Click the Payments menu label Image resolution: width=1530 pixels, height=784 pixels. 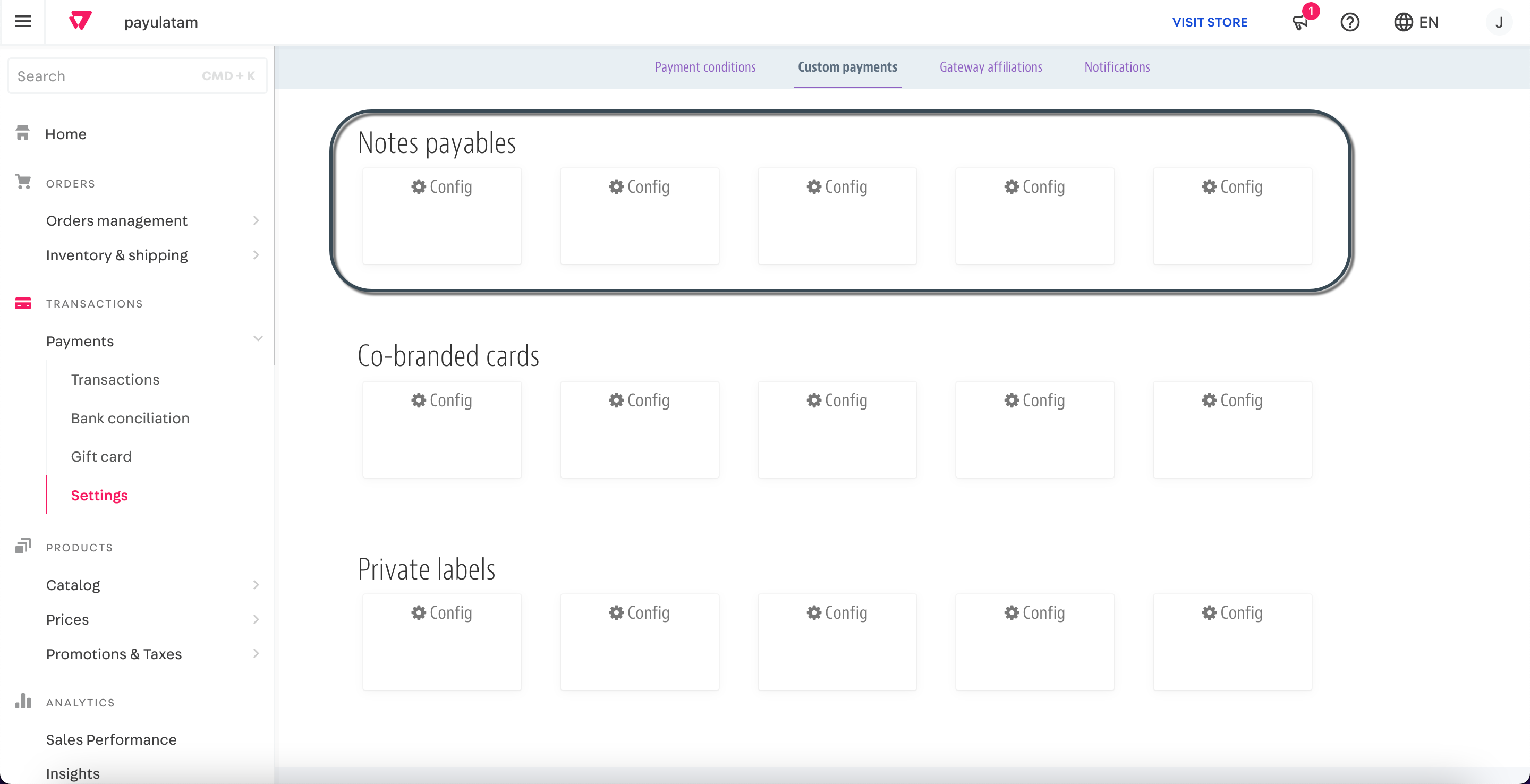[80, 342]
